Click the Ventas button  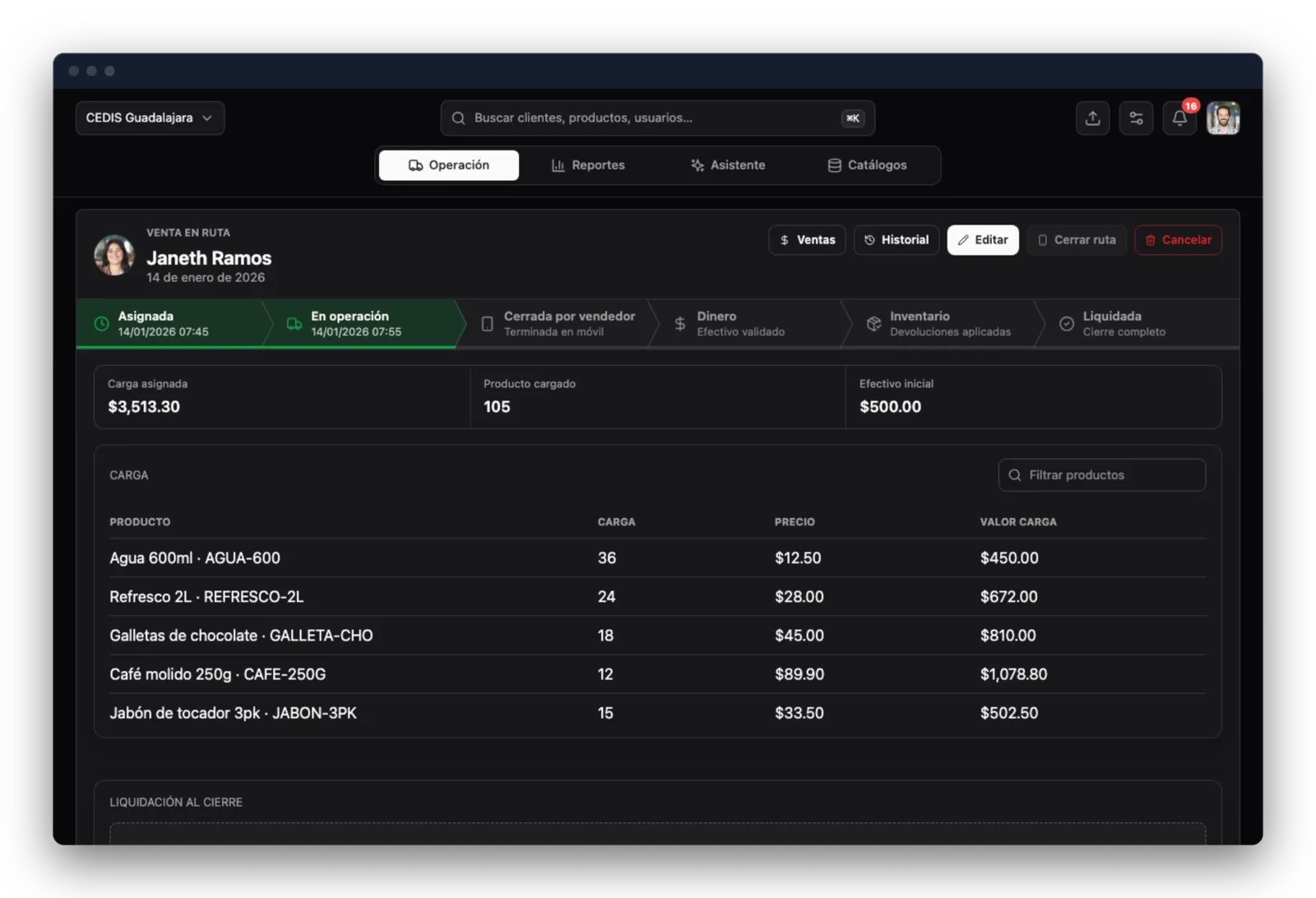(807, 240)
